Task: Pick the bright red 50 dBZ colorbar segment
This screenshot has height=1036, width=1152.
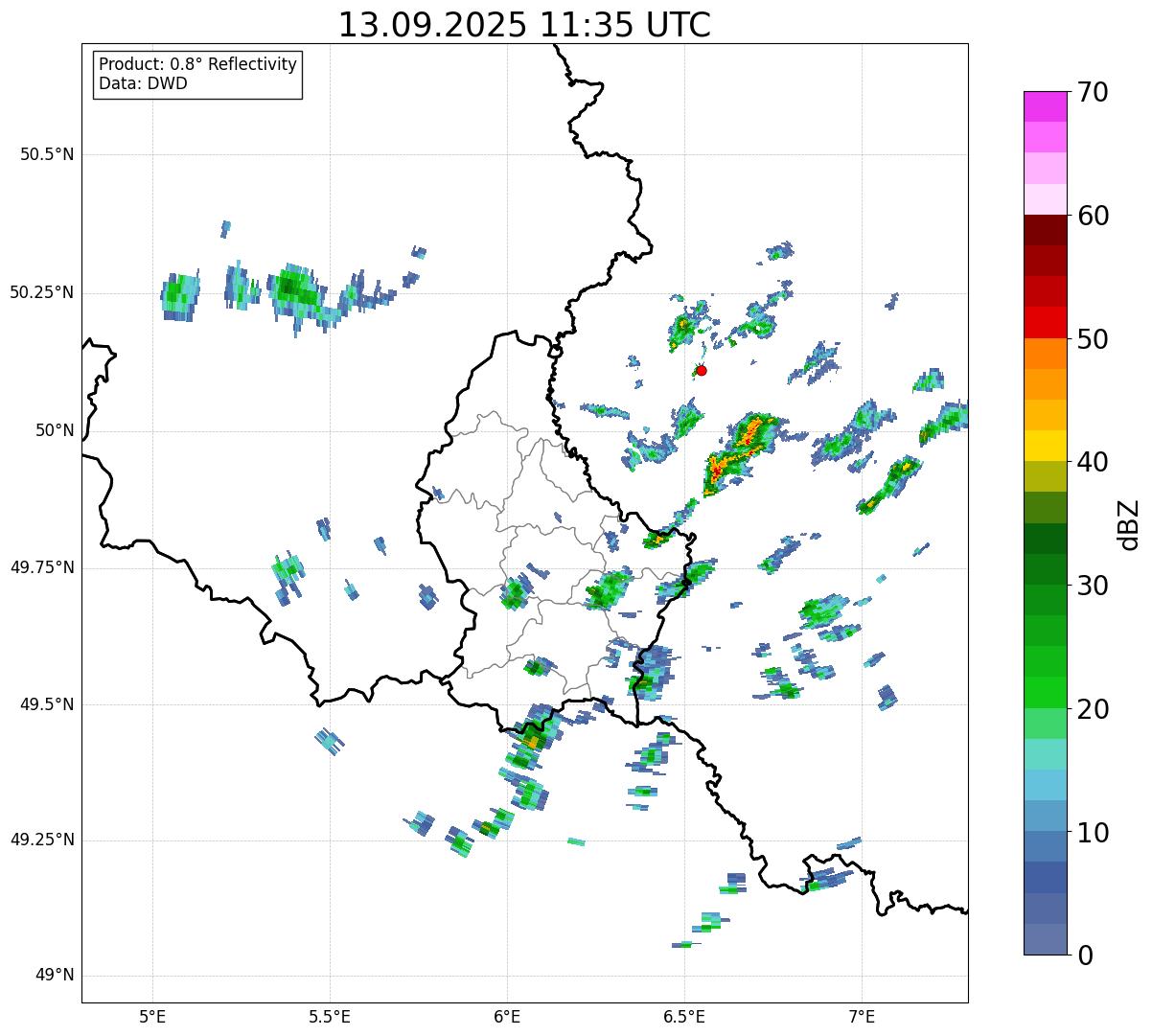Action: point(1050,323)
